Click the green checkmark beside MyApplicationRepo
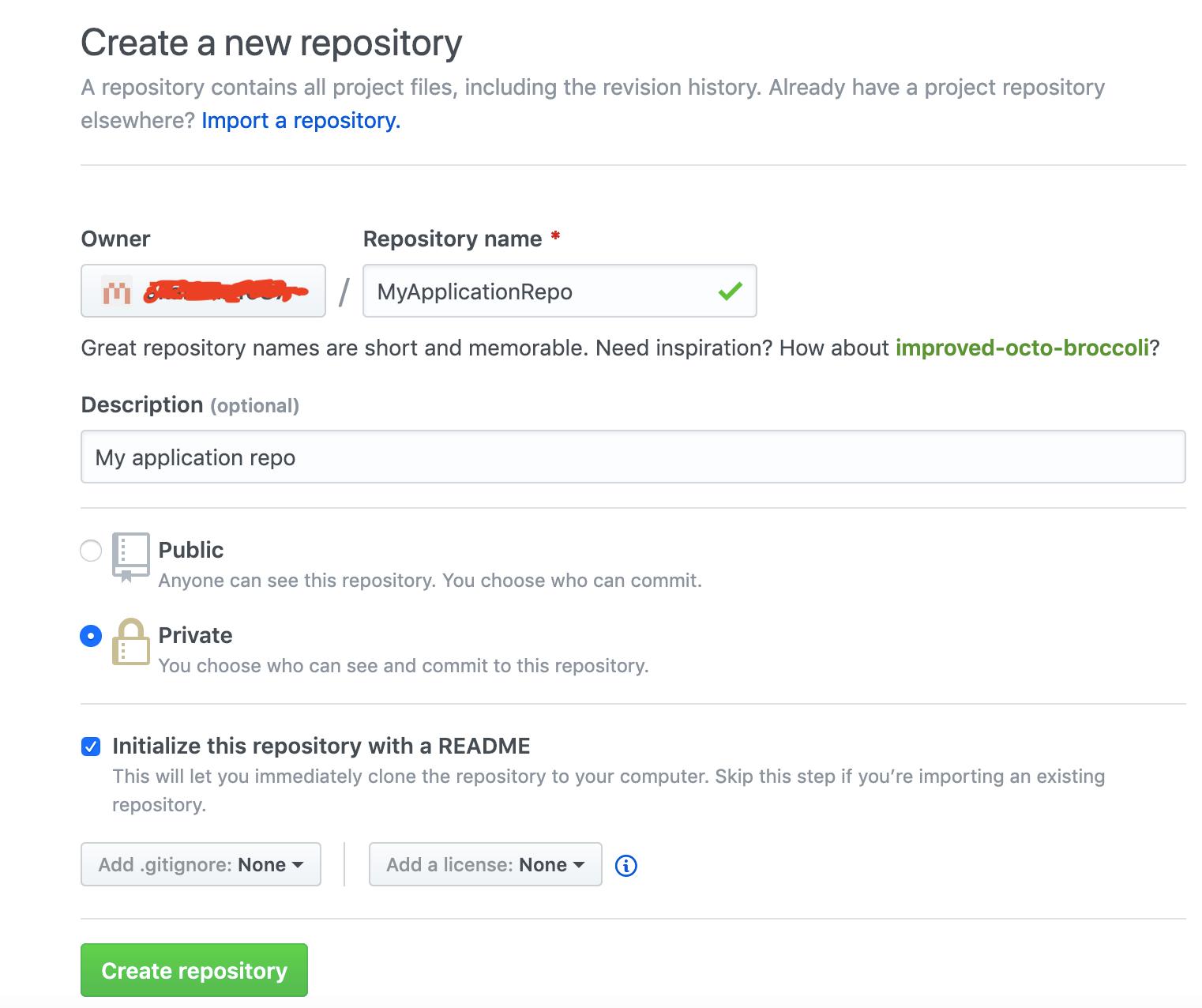Viewport: 1202px width, 1008px height. 730,291
